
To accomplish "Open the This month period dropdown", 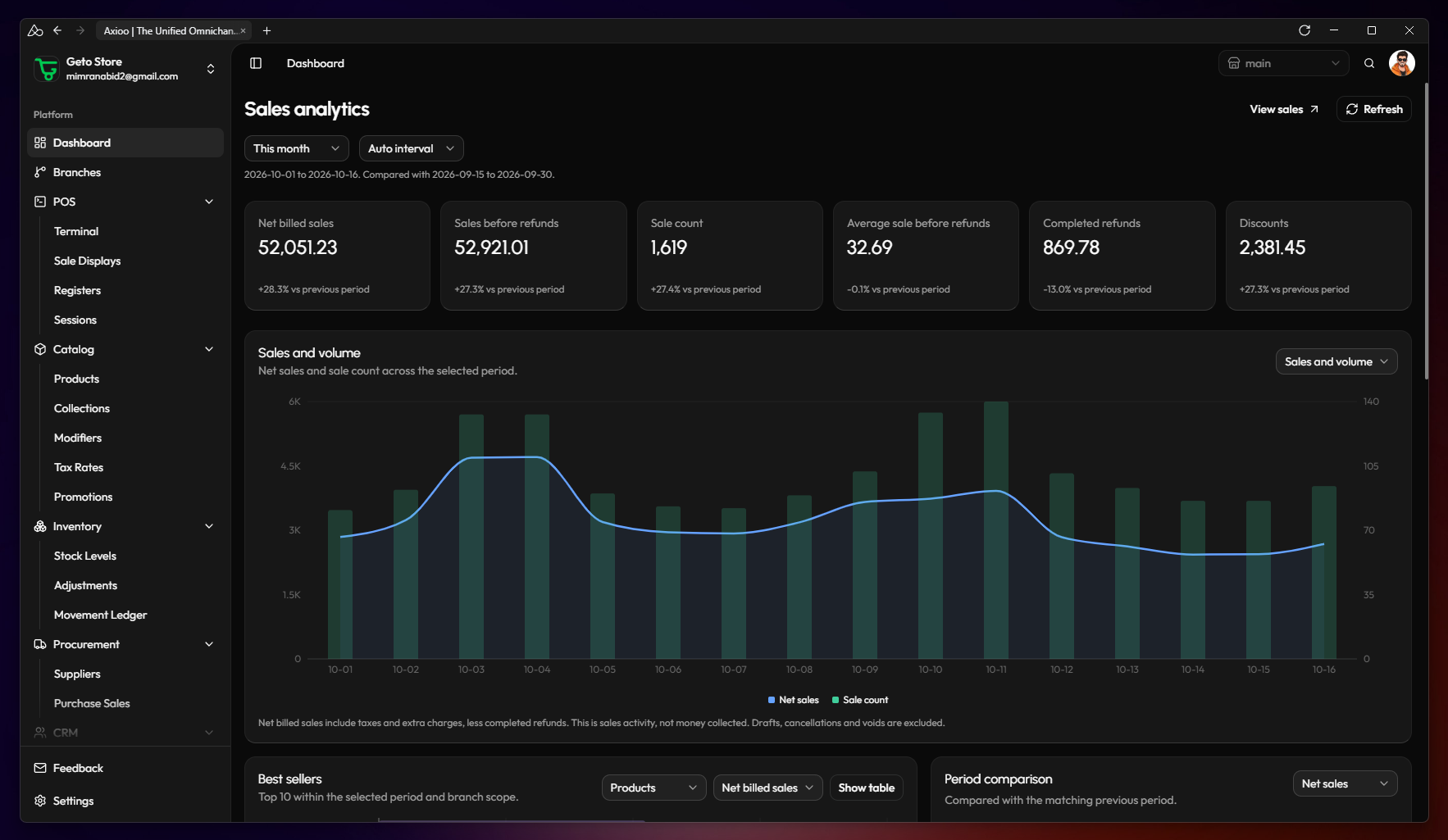I will coord(297,148).
